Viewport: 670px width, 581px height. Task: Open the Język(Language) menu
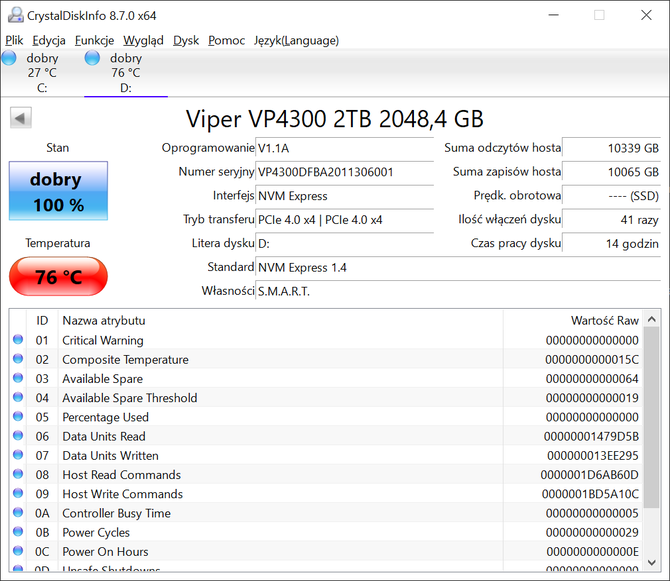[x=296, y=41]
